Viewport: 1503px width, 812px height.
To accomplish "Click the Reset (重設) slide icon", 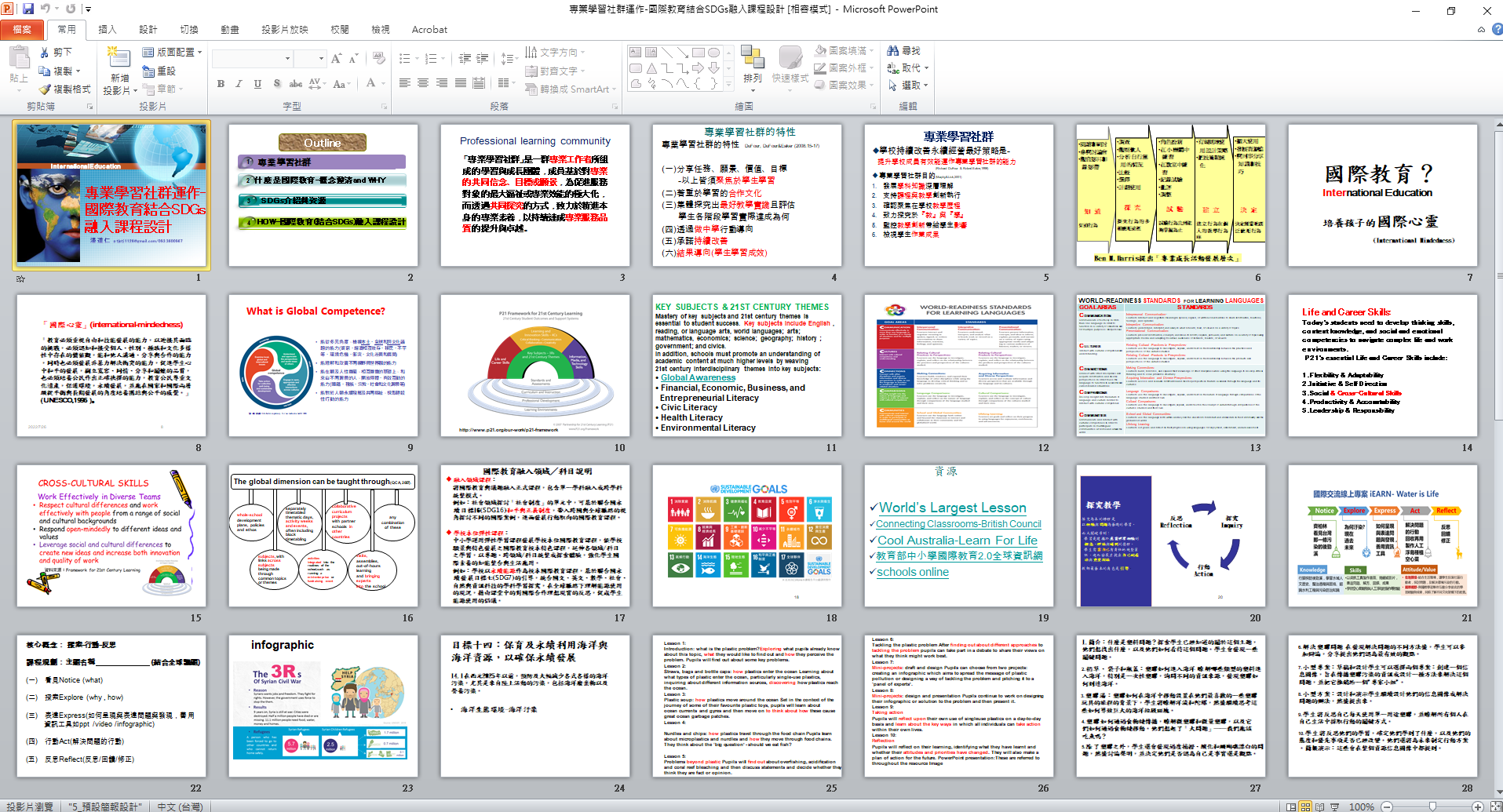I will (148, 71).
